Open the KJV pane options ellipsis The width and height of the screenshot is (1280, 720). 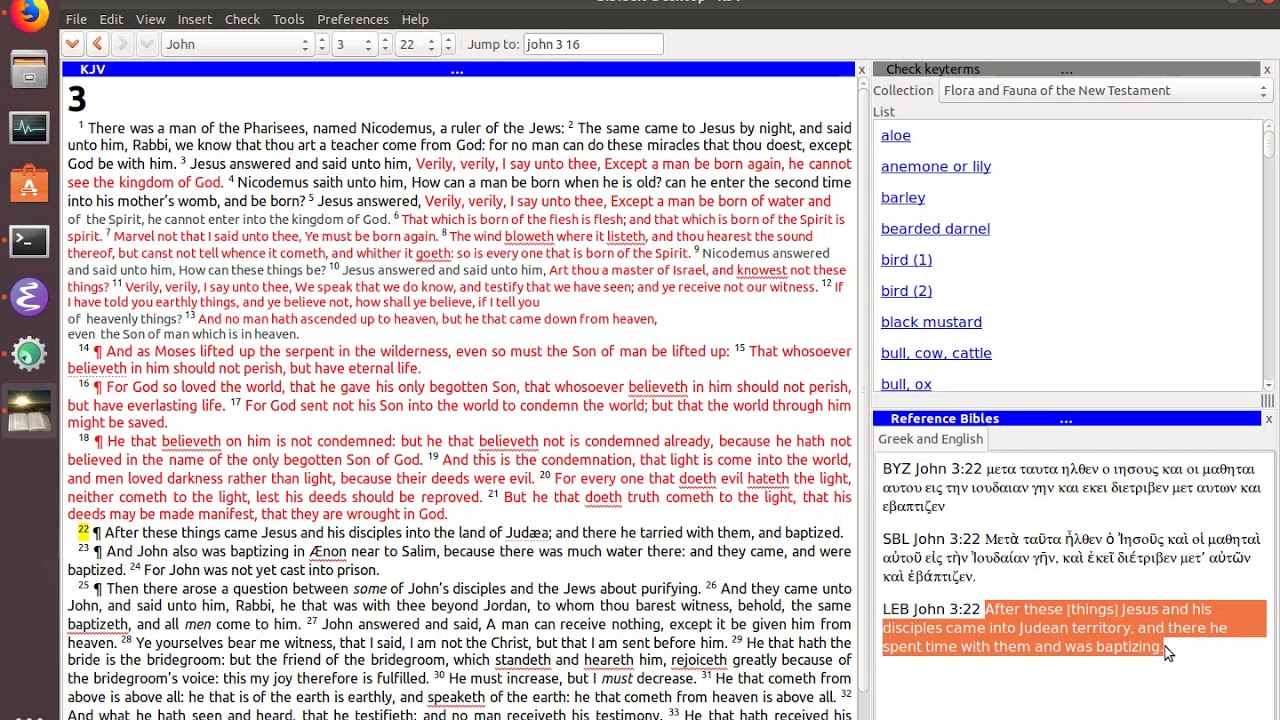(457, 70)
